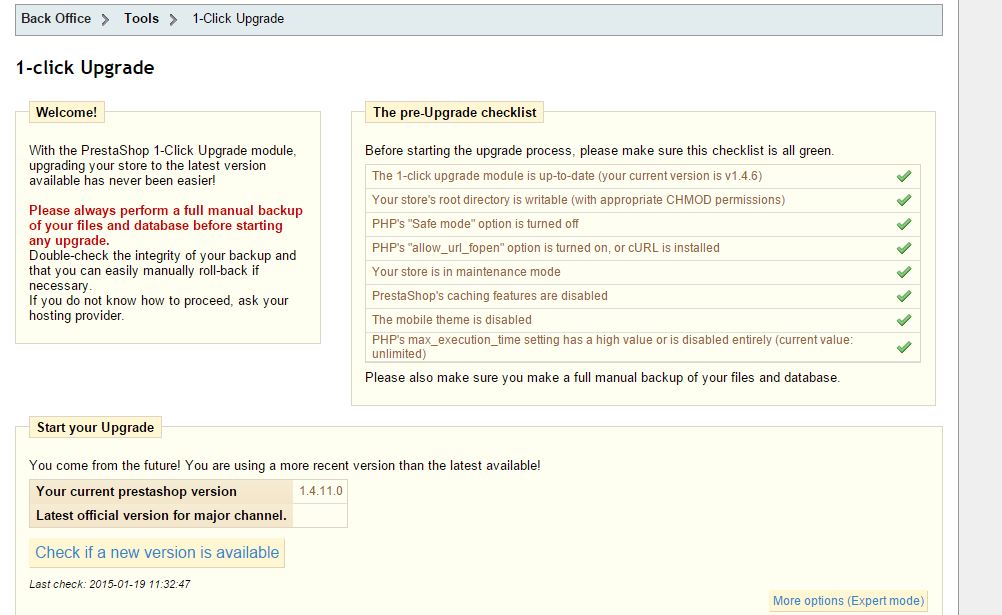Click "Check if a new version is available"

[x=157, y=552]
